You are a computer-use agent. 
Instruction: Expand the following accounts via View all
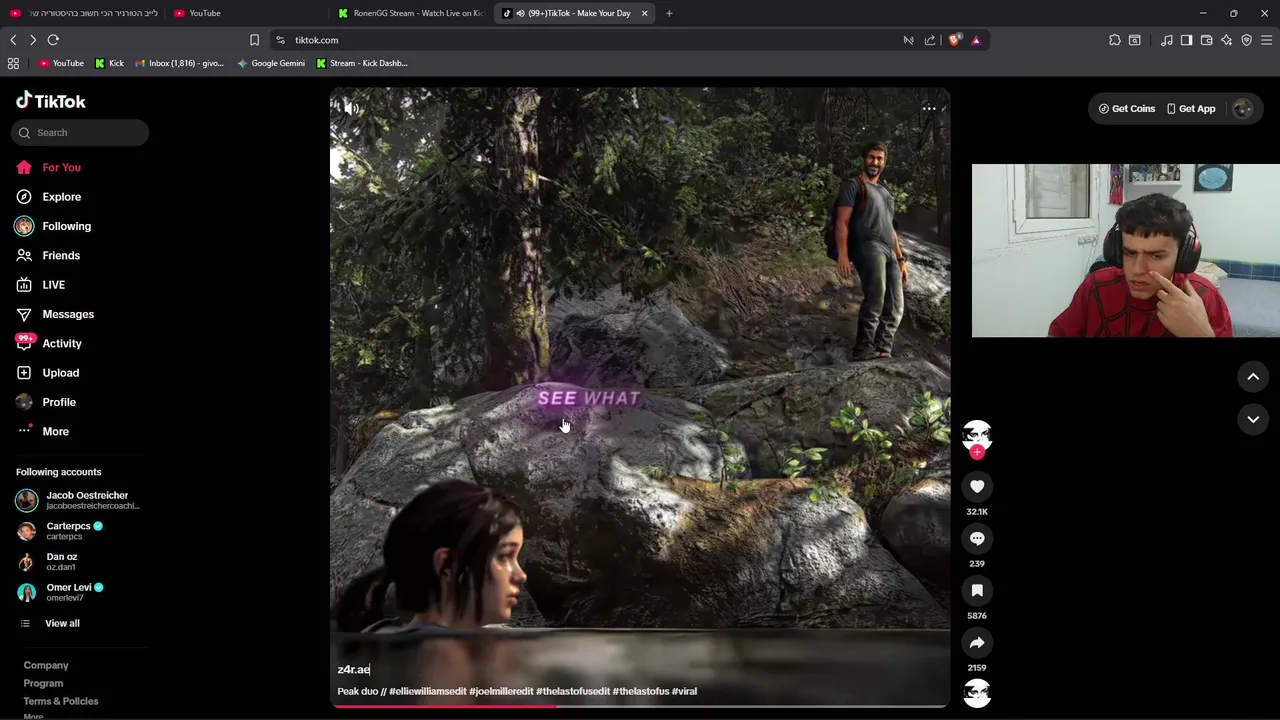click(x=50, y=623)
